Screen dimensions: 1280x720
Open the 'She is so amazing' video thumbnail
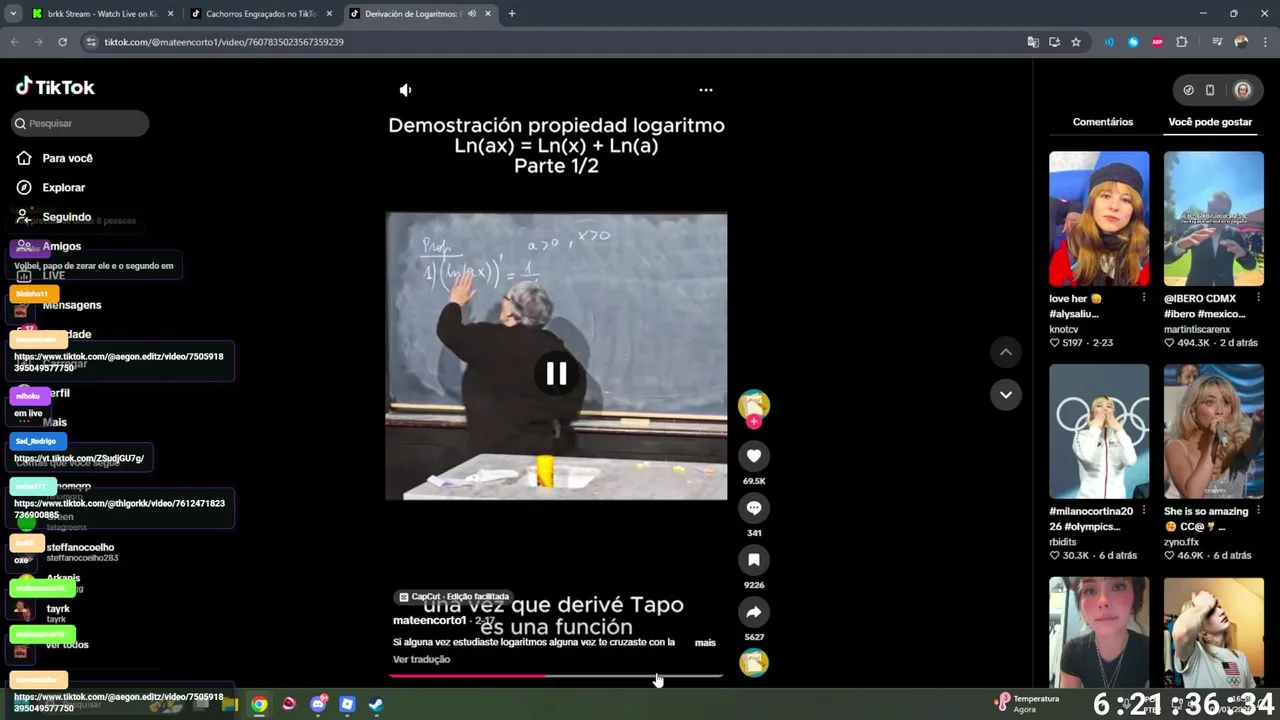pyautogui.click(x=1214, y=431)
